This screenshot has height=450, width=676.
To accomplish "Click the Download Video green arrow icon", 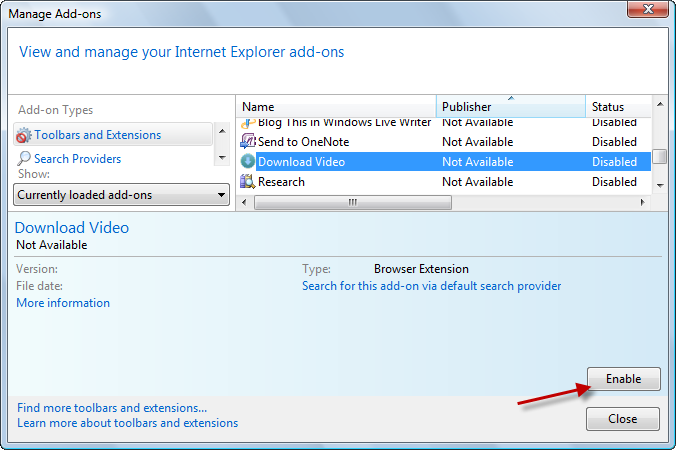I will pyautogui.click(x=248, y=161).
